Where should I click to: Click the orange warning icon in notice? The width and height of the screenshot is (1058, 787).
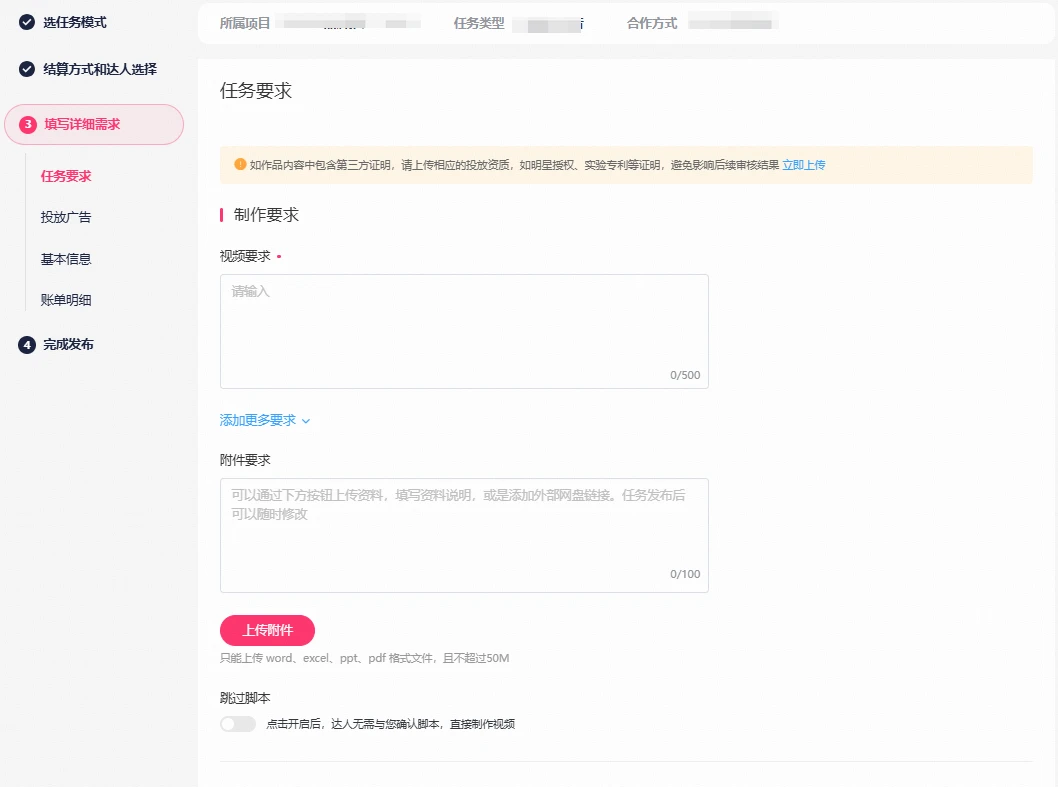pos(240,165)
